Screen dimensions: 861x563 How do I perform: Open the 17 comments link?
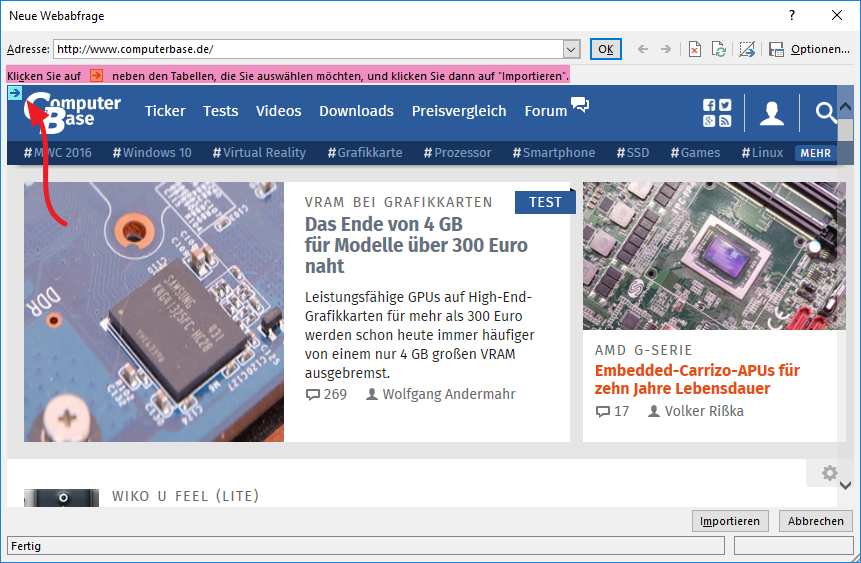(x=612, y=411)
